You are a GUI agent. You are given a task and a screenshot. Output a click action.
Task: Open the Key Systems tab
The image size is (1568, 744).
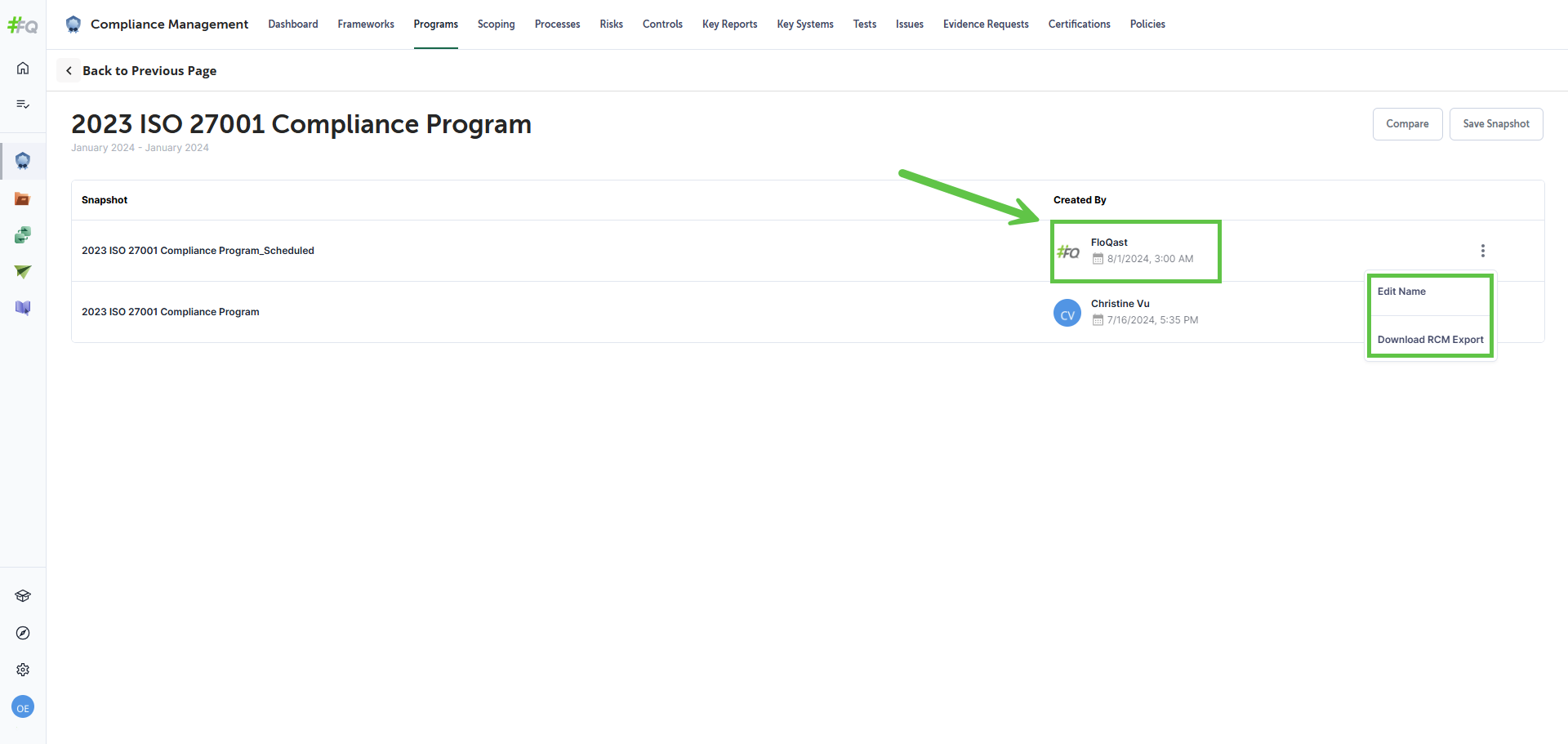(805, 25)
